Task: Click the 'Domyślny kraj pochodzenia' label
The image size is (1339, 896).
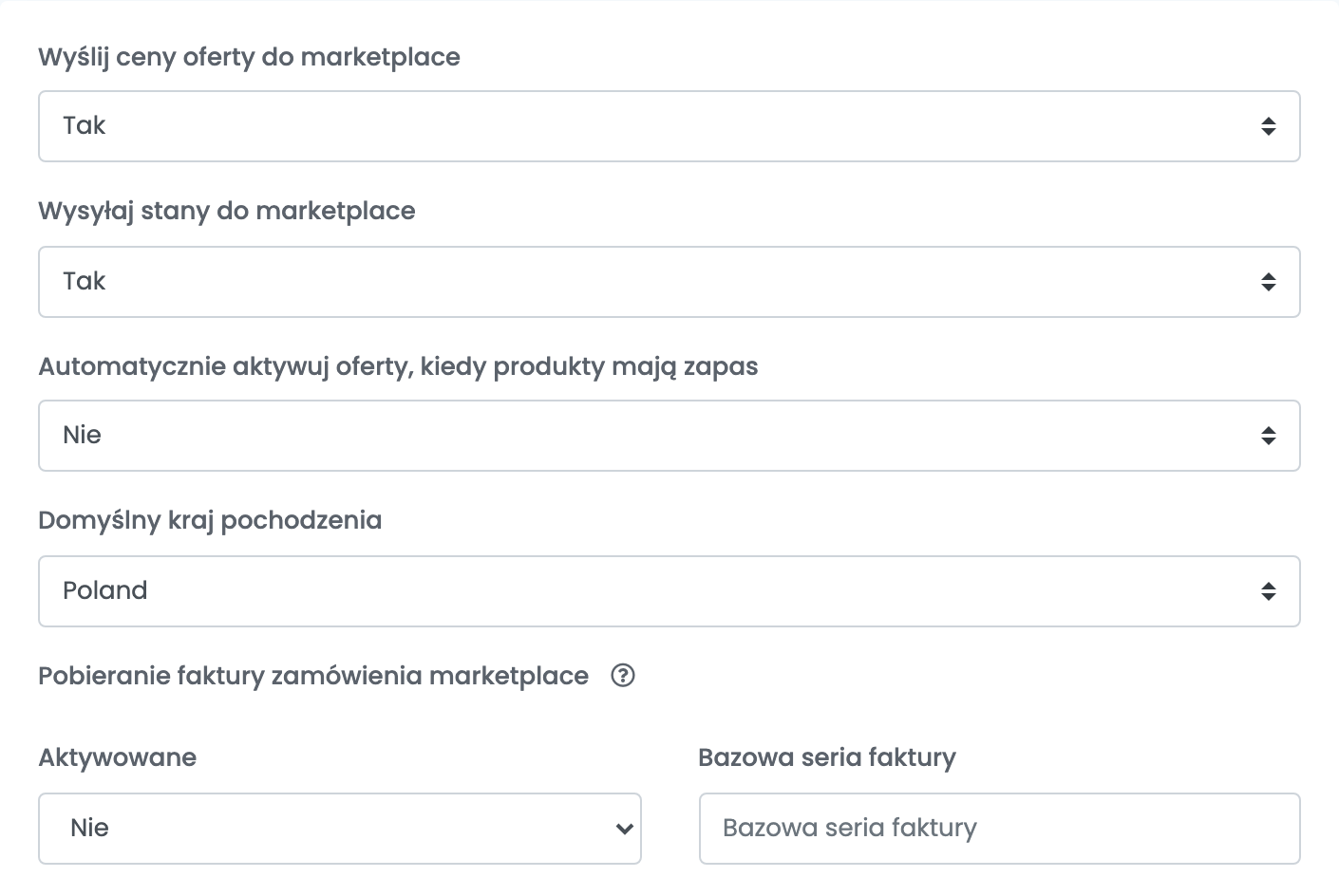Action: tap(210, 521)
